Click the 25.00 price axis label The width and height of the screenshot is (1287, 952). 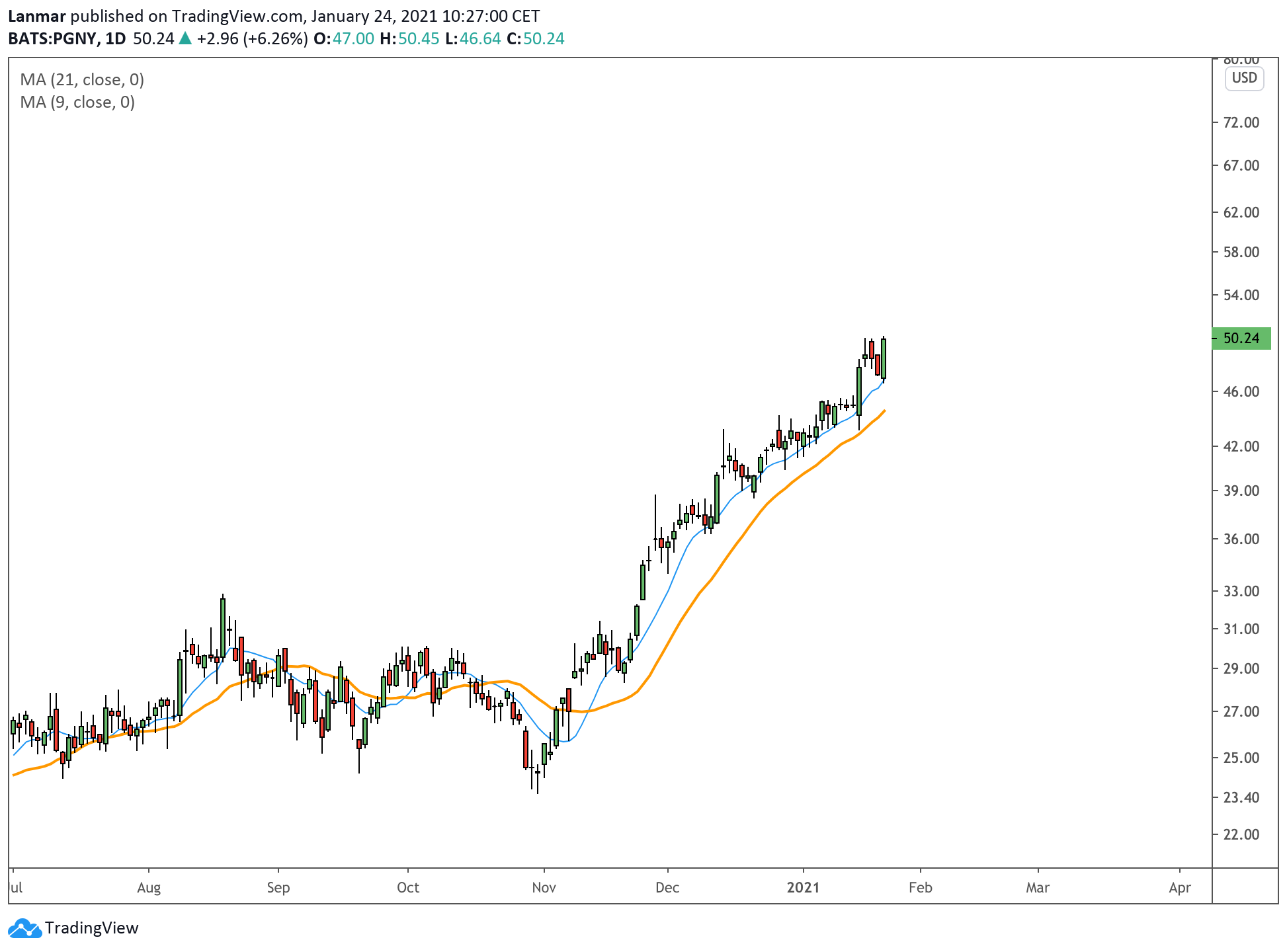(x=1241, y=758)
